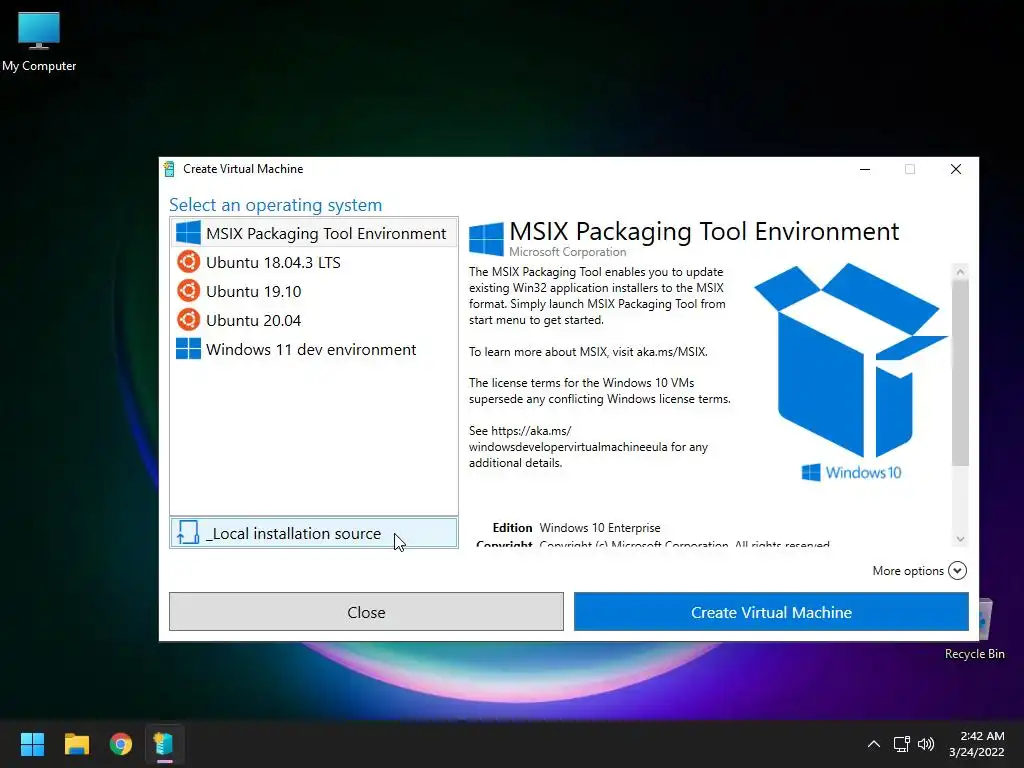Select Windows 11 dev environment entry
The height and width of the screenshot is (768, 1024).
pos(314,349)
